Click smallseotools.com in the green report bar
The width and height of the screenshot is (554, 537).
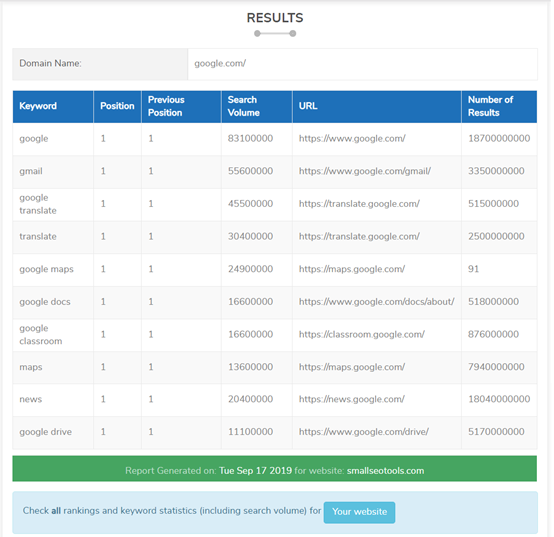tap(385, 471)
